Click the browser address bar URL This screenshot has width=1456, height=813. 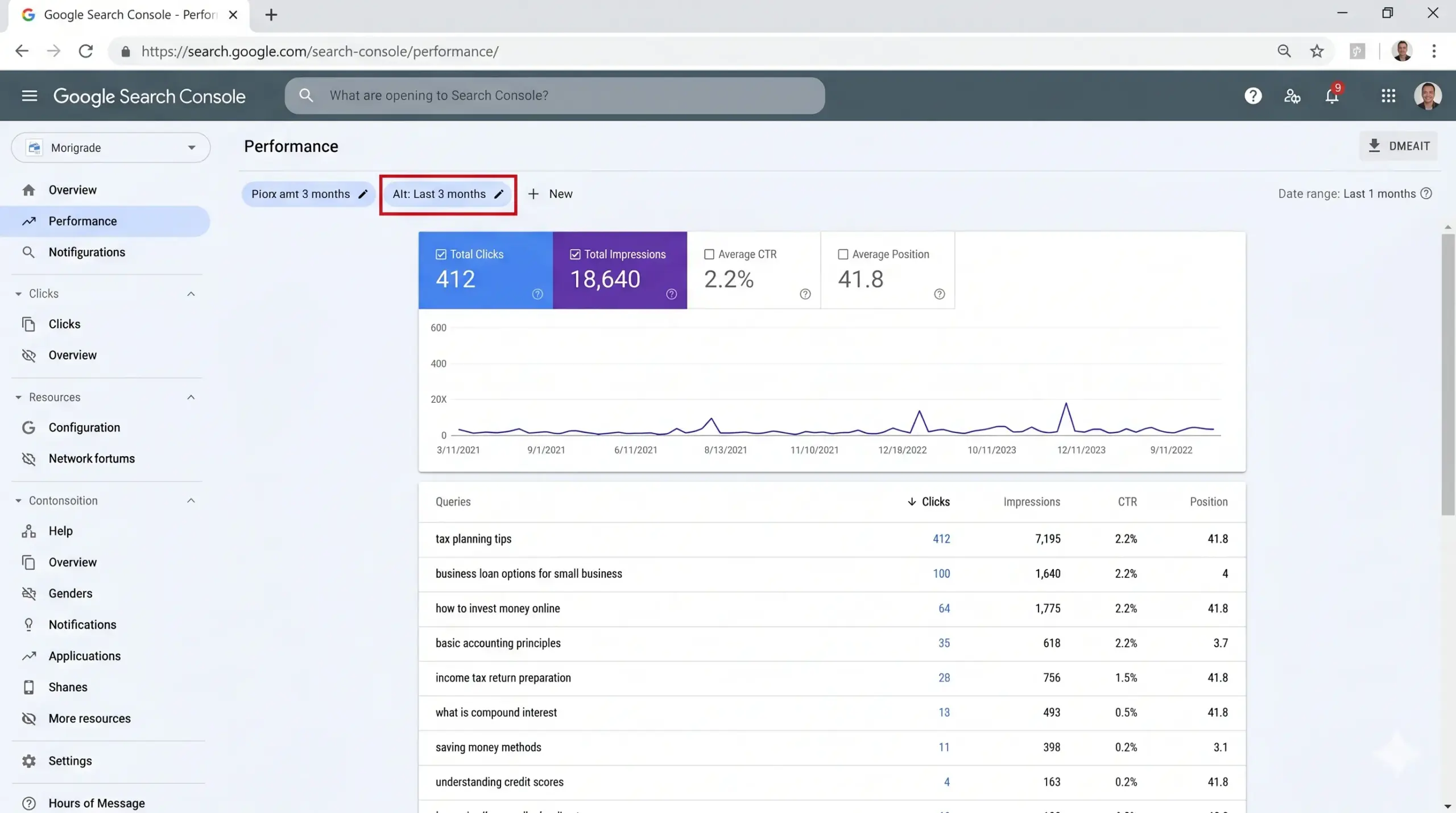[x=320, y=51]
